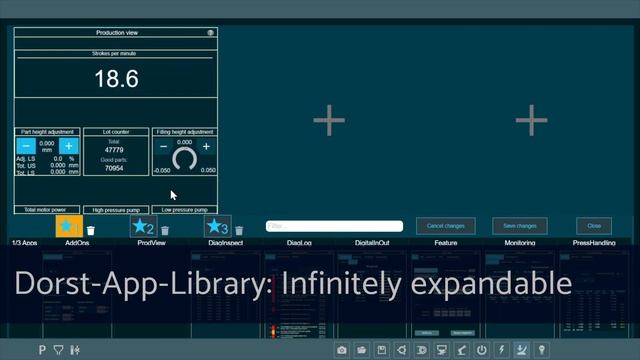Click the tool adjustment icon next to funnel

pyautogui.click(x=75, y=350)
